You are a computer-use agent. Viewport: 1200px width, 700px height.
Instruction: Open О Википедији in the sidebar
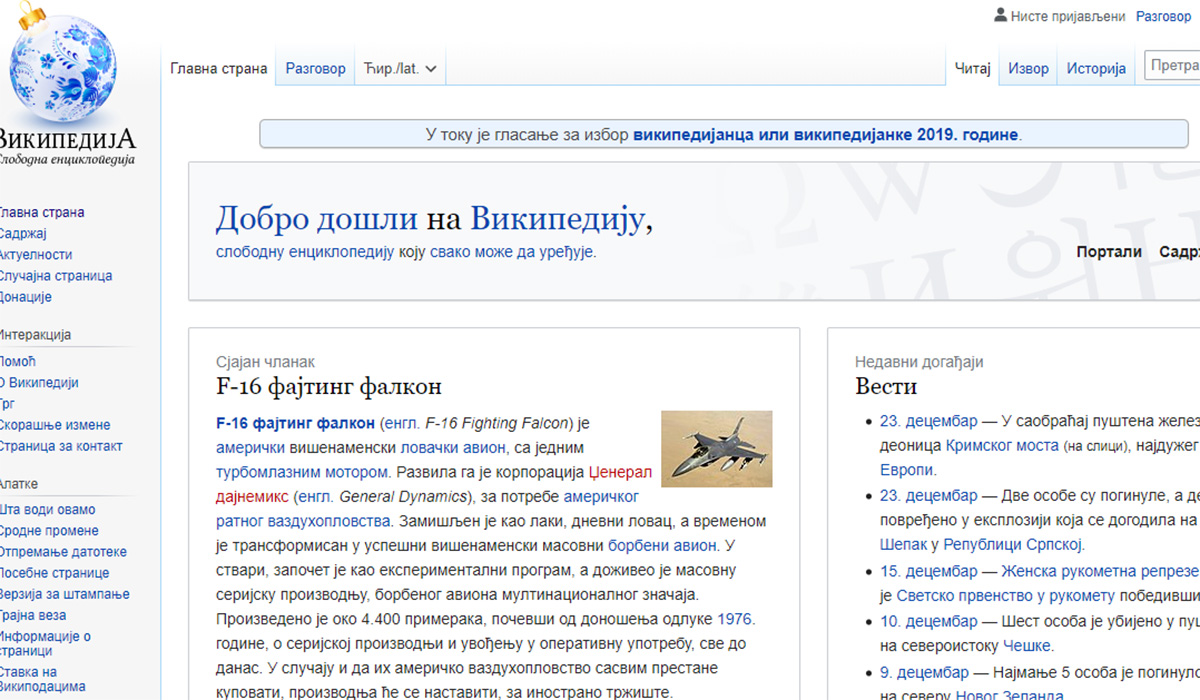[x=37, y=382]
